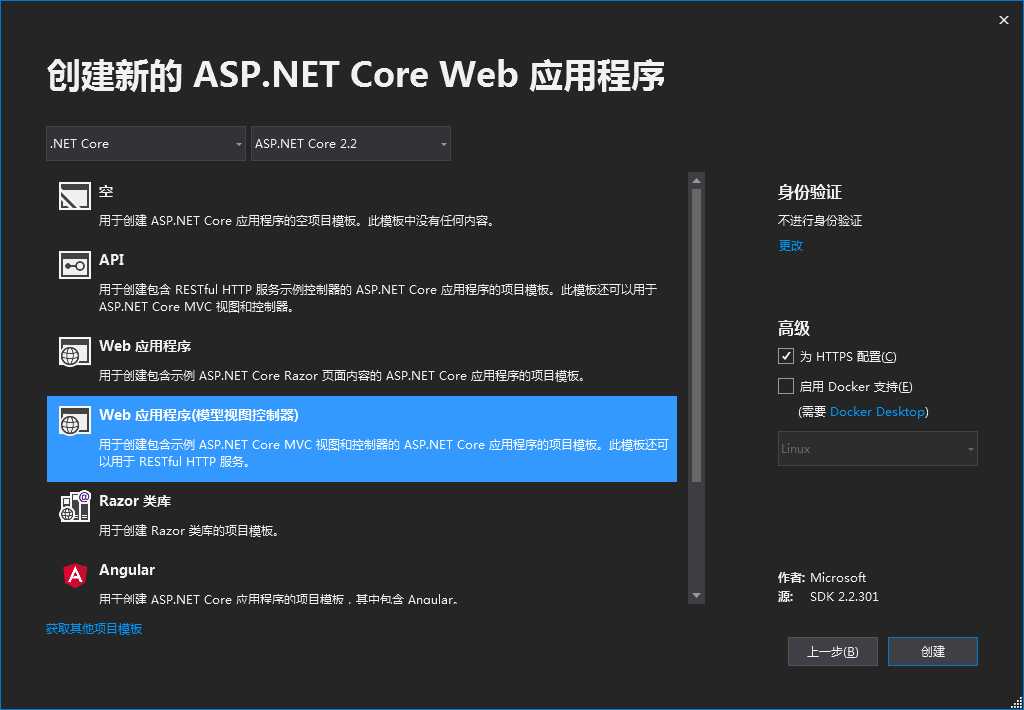Click 更改 to change authentication

point(790,246)
